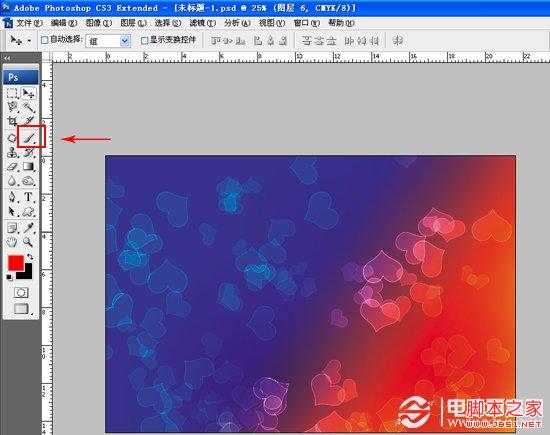Select the Notes tool
This screenshot has height=435, width=550.
point(12,228)
